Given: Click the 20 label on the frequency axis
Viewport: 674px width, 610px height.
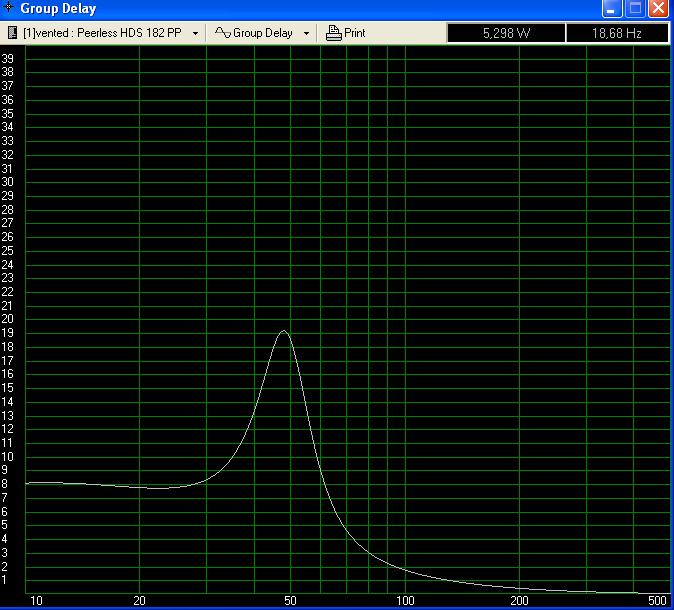Looking at the screenshot, I should coord(139,601).
